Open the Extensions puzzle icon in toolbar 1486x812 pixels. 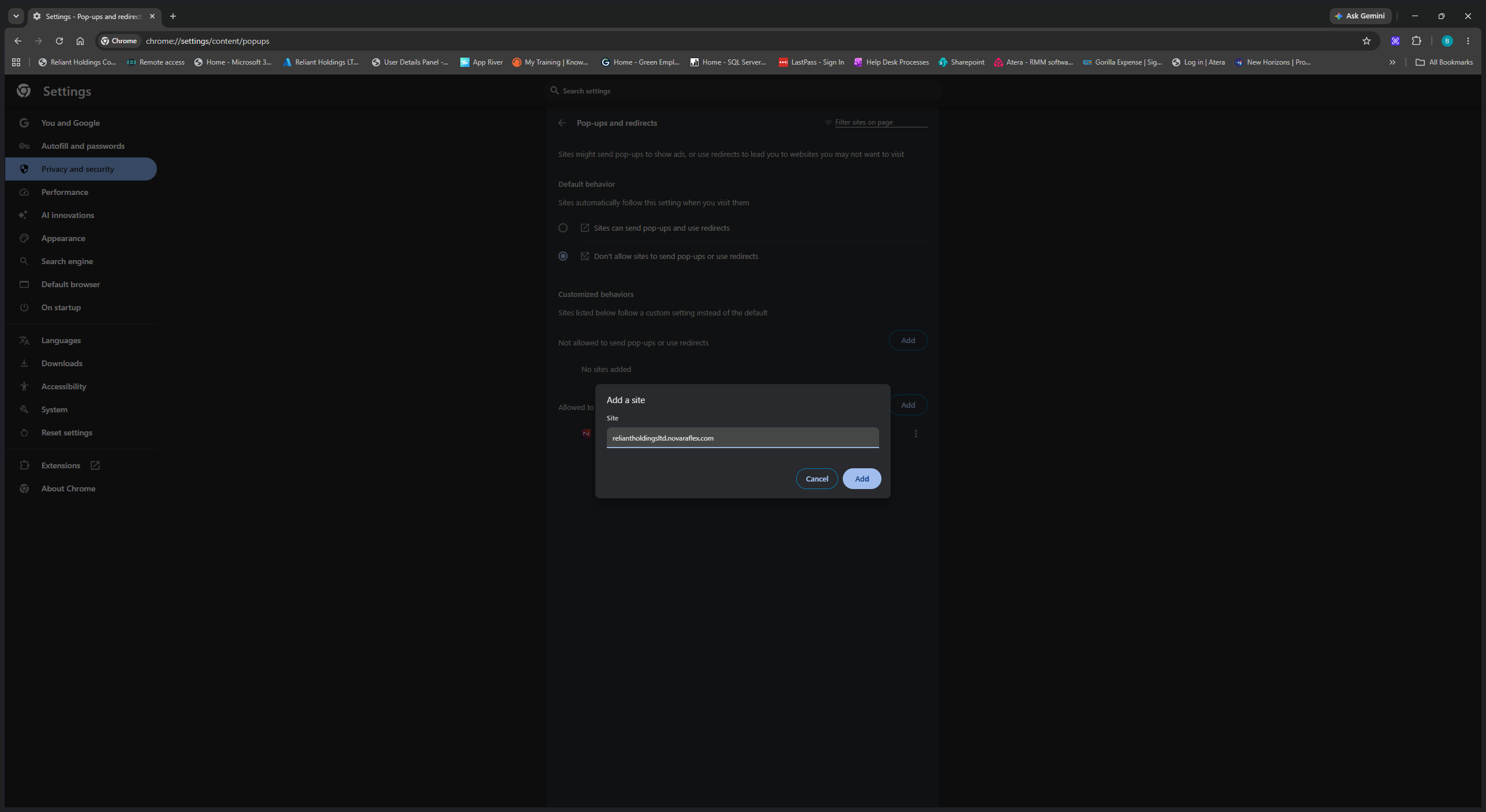point(1416,41)
